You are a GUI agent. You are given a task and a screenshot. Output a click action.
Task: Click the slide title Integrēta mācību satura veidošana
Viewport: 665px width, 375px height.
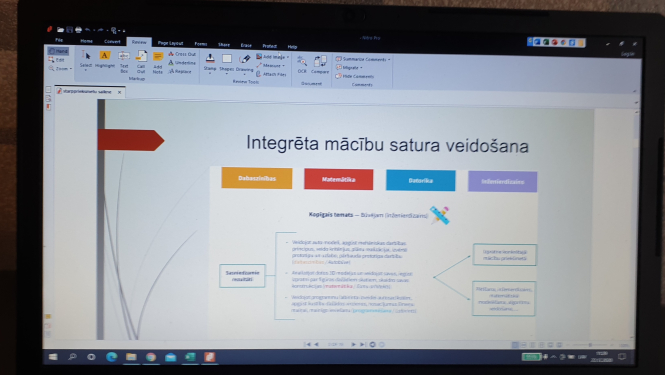point(387,144)
